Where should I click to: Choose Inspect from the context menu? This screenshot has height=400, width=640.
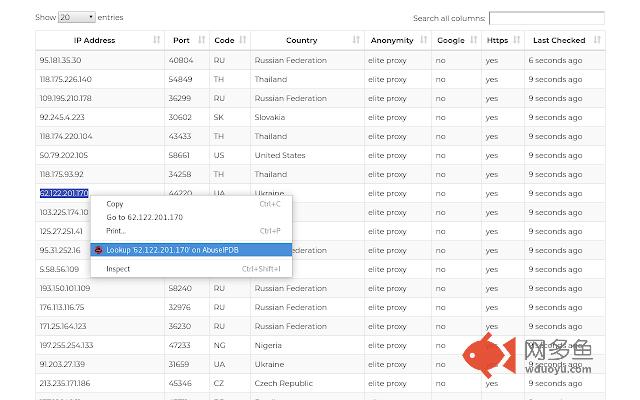click(x=191, y=269)
